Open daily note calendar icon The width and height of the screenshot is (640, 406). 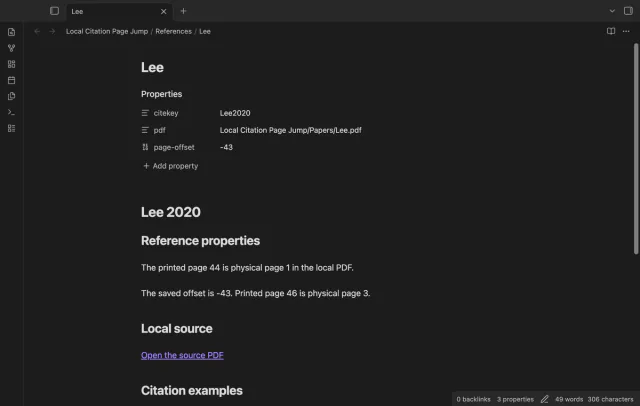[x=11, y=80]
